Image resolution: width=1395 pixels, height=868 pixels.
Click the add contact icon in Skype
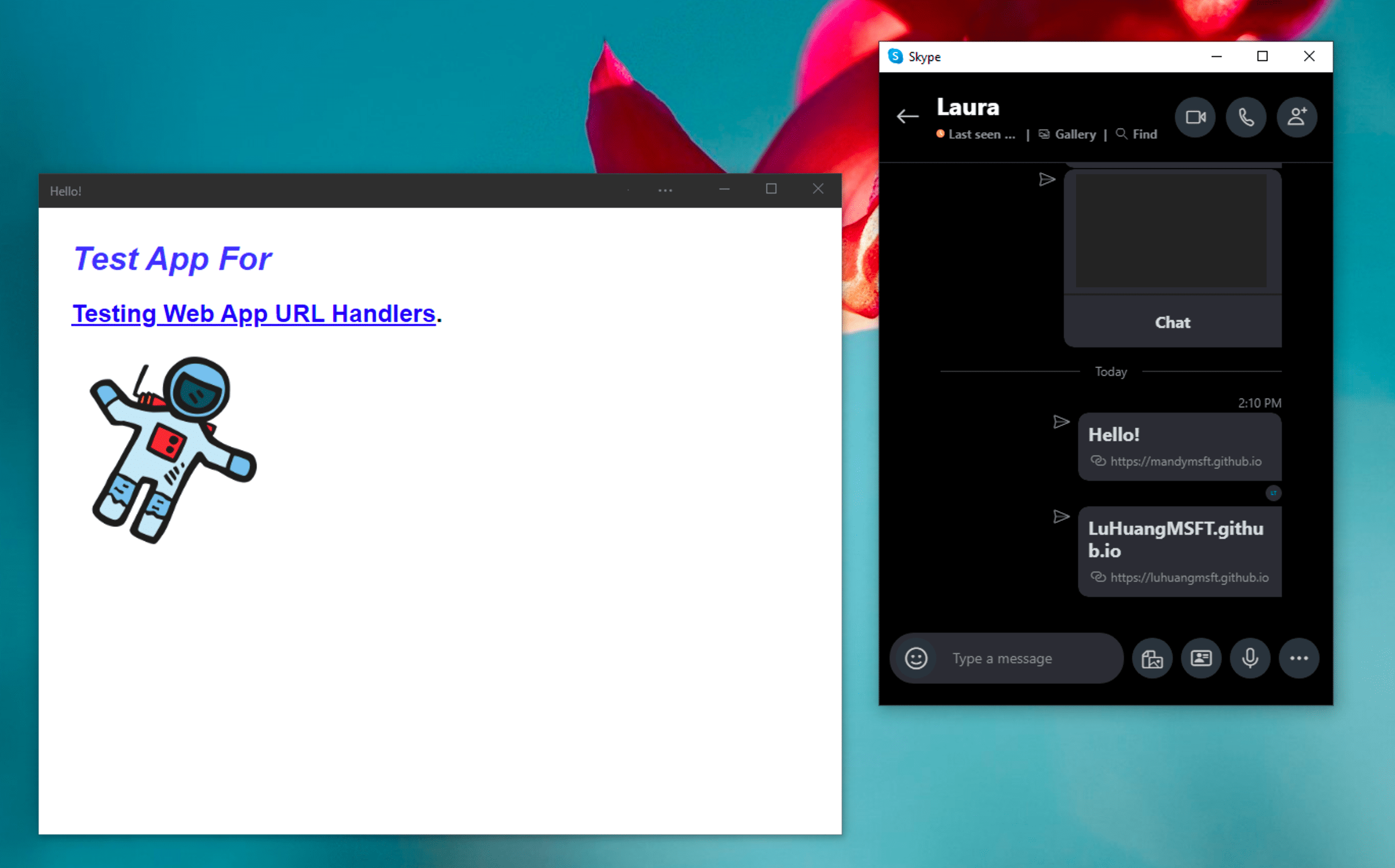[1299, 117]
